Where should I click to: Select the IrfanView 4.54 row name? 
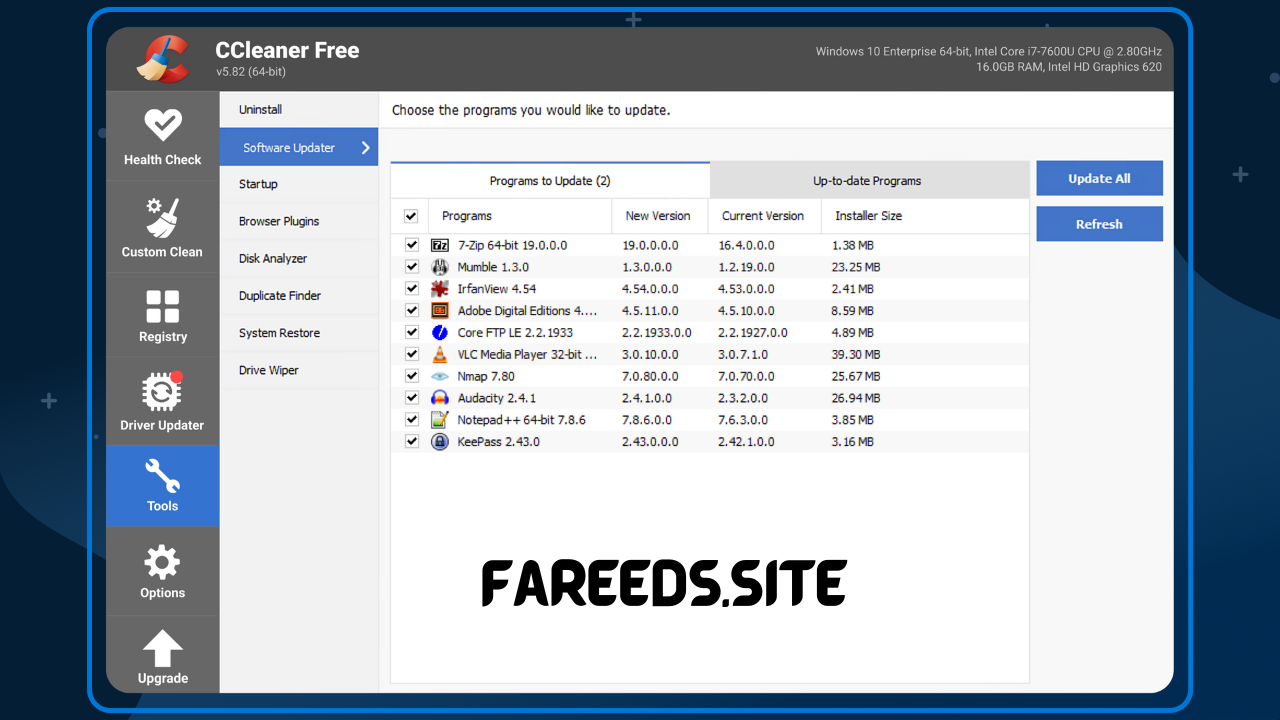pyautogui.click(x=497, y=289)
